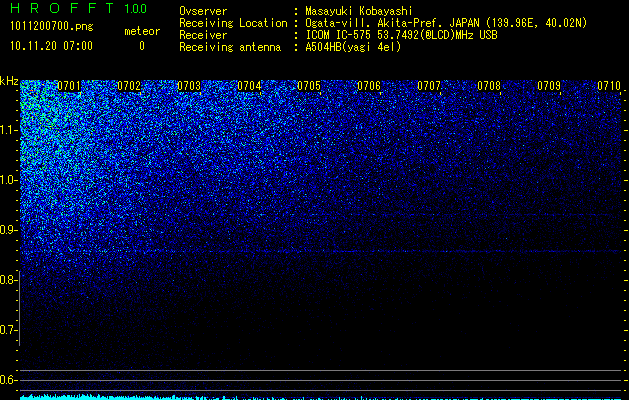
Task: Click the 0708 time marker
Action: [x=489, y=86]
